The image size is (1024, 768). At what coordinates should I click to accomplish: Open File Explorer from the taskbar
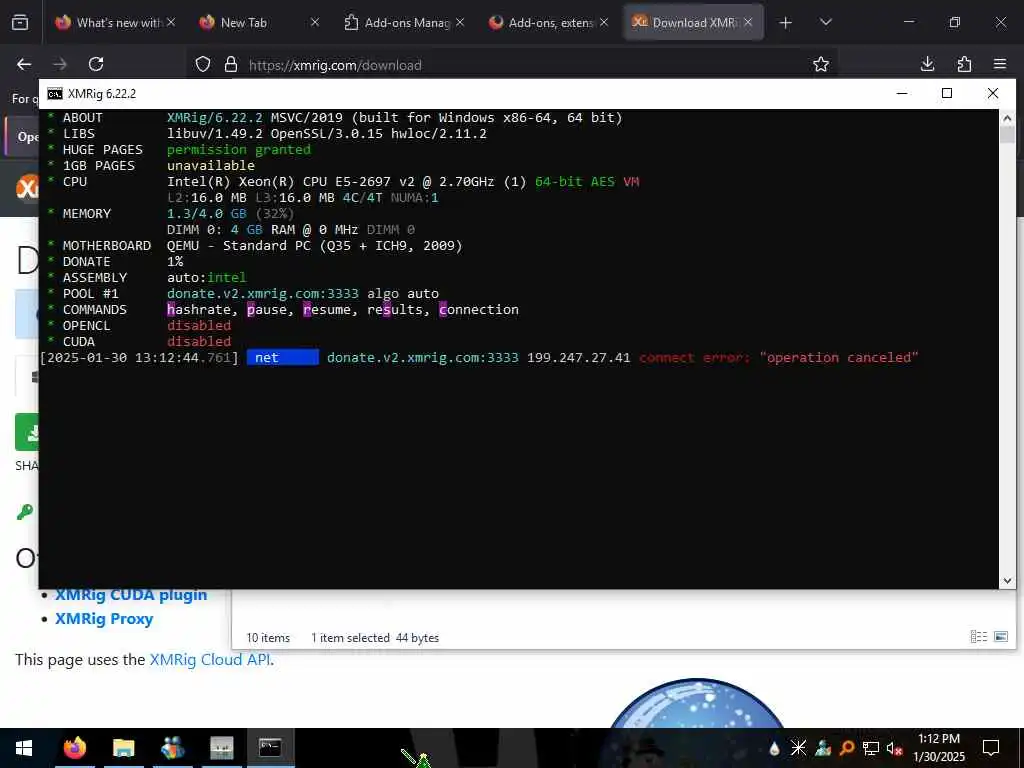point(123,748)
